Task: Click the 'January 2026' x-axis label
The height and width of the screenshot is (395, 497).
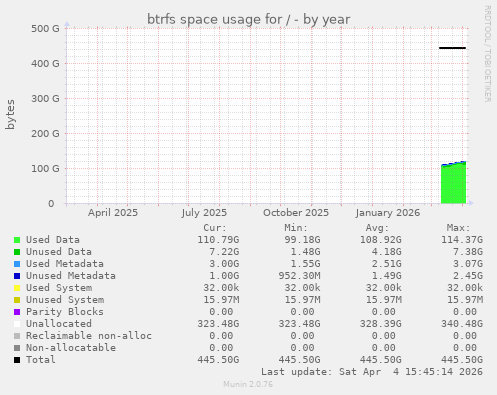Action: (x=388, y=213)
